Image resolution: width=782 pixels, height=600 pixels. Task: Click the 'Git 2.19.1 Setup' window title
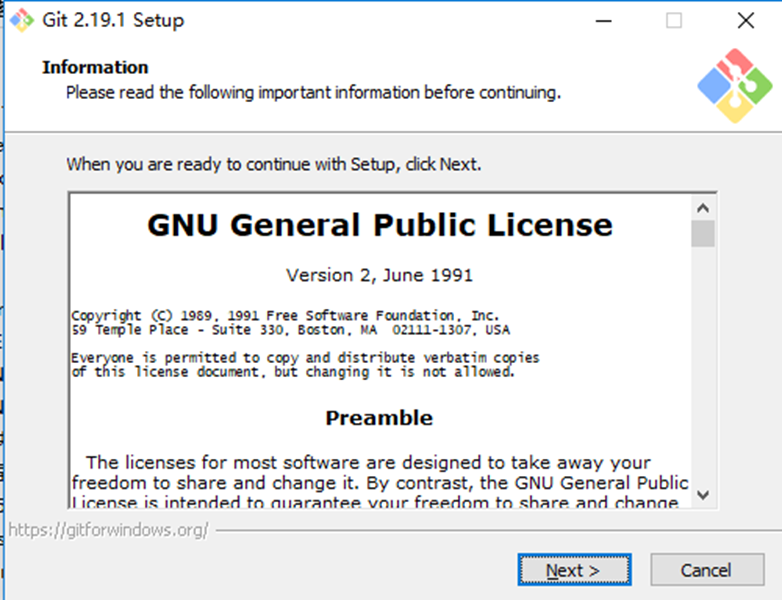[x=113, y=20]
